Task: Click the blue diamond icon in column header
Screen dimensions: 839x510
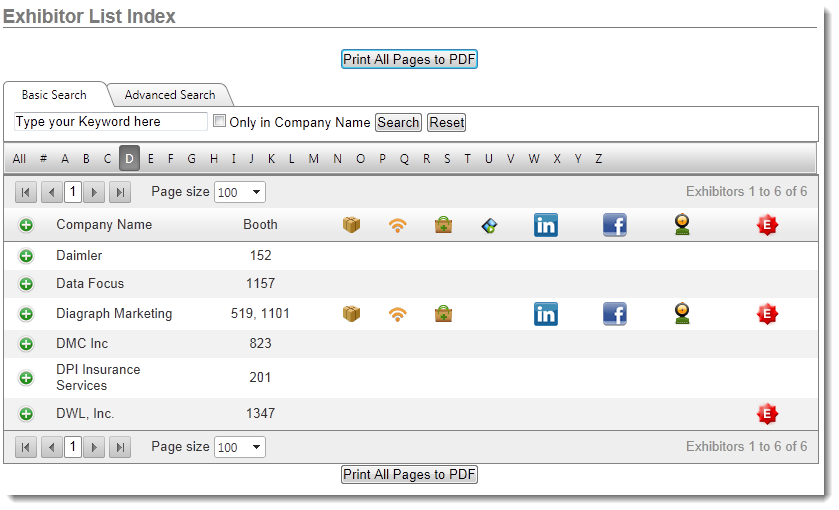Action: tap(490, 226)
